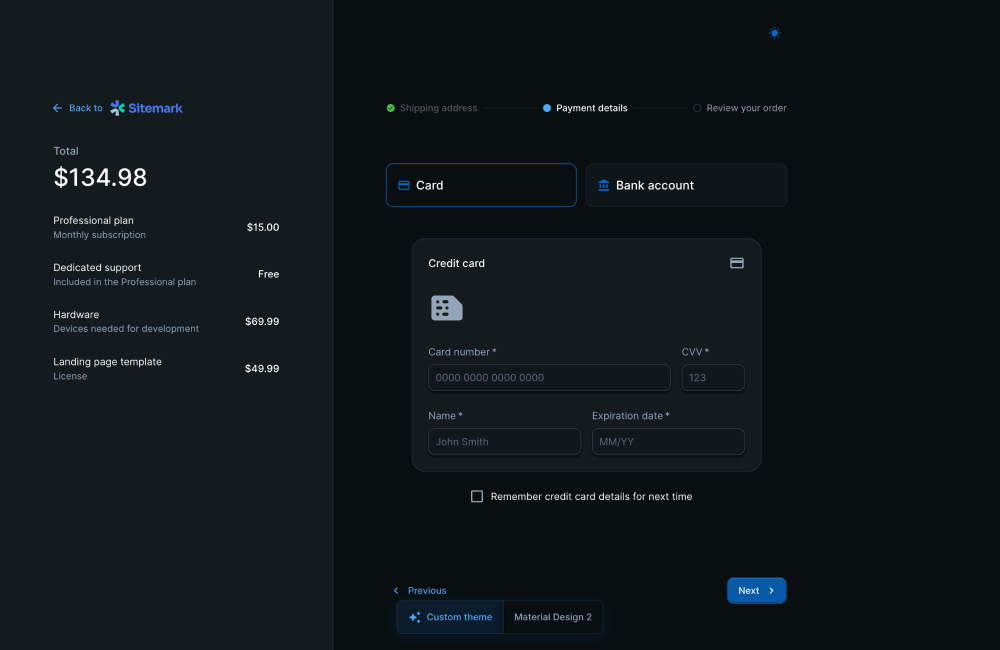1000x650 pixels.
Task: Focus the Card number input field
Action: 549,378
